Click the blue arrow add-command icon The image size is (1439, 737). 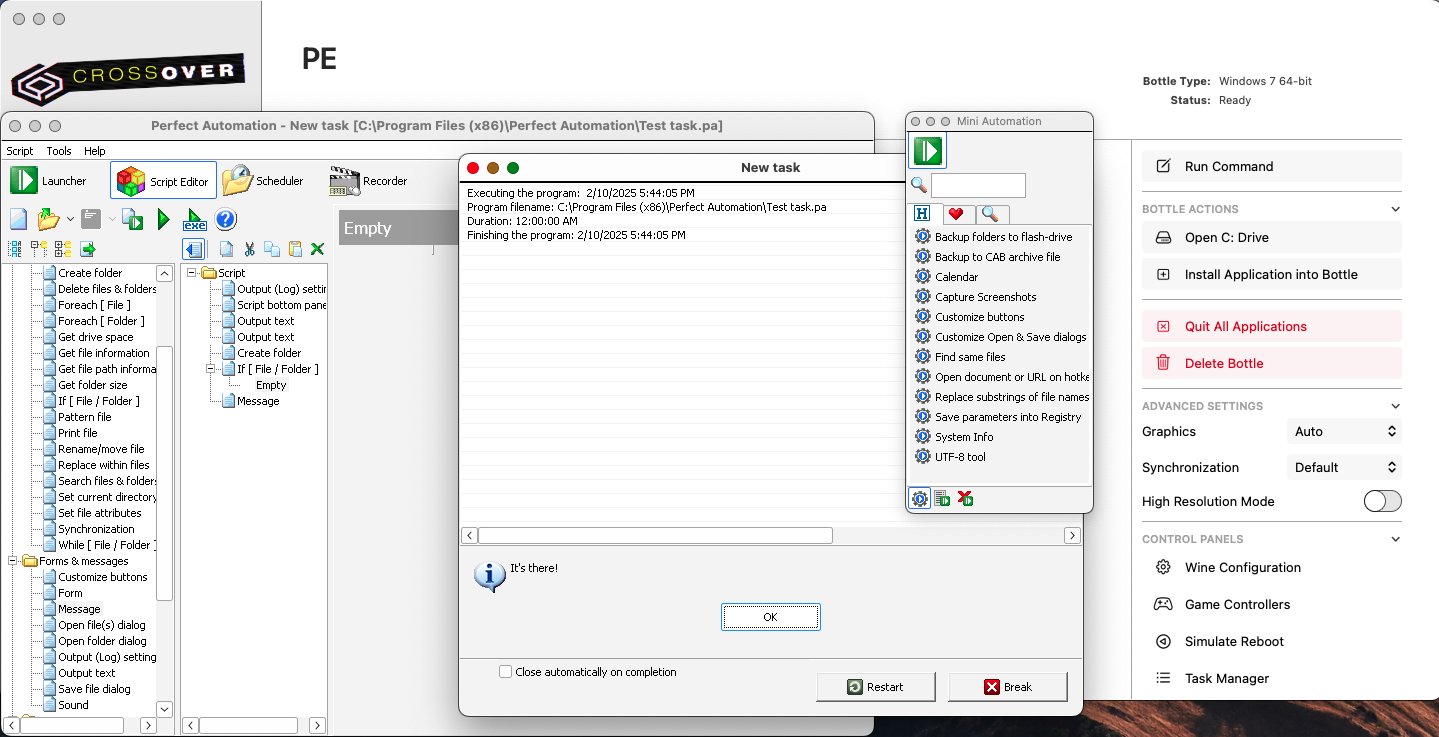tap(194, 249)
